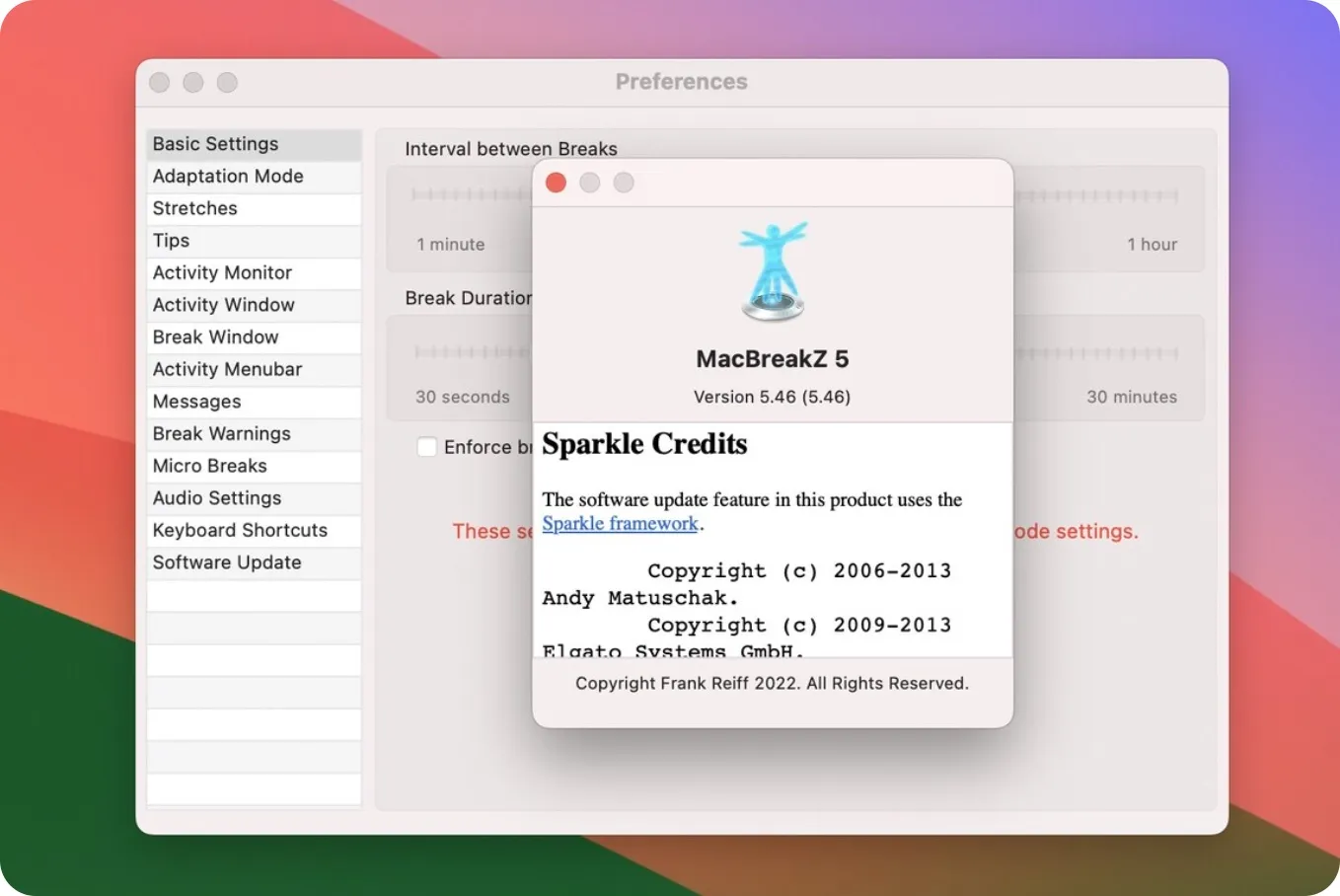Viewport: 1340px width, 896px height.
Task: Select Basic Settings in the Preferences sidebar
Action: (254, 144)
